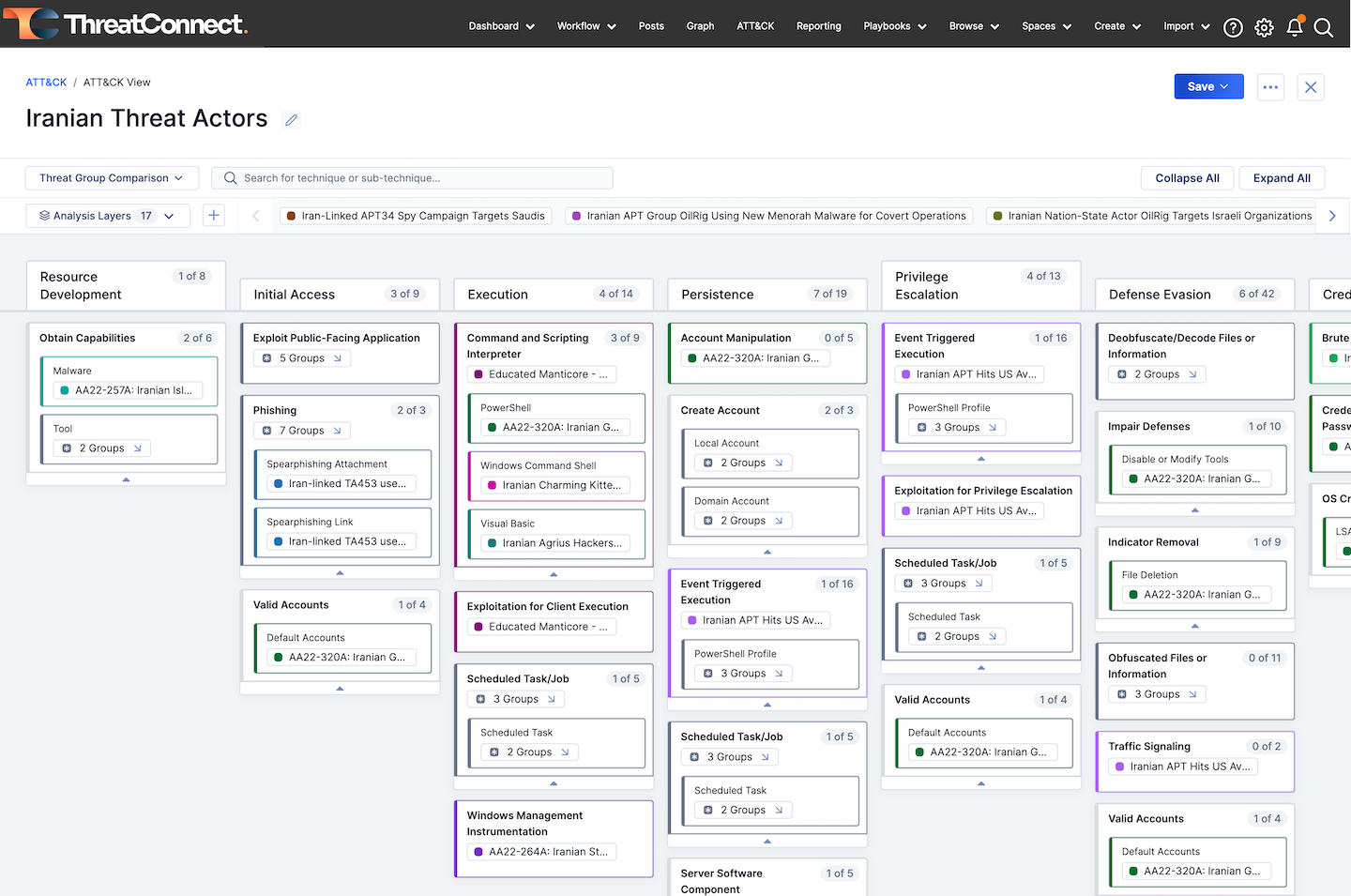Image resolution: width=1351 pixels, height=896 pixels.
Task: Click Expand All button
Action: 1282,178
